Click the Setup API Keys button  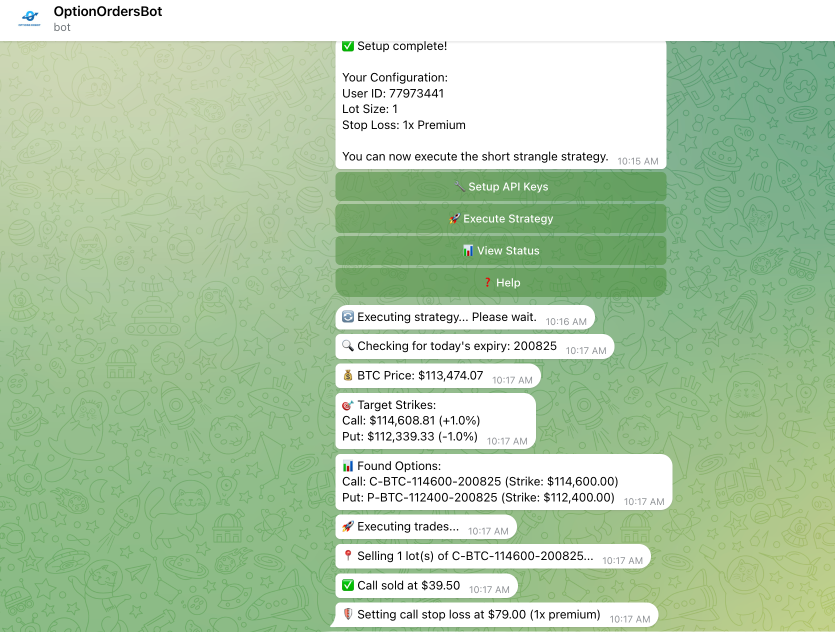[501, 186]
